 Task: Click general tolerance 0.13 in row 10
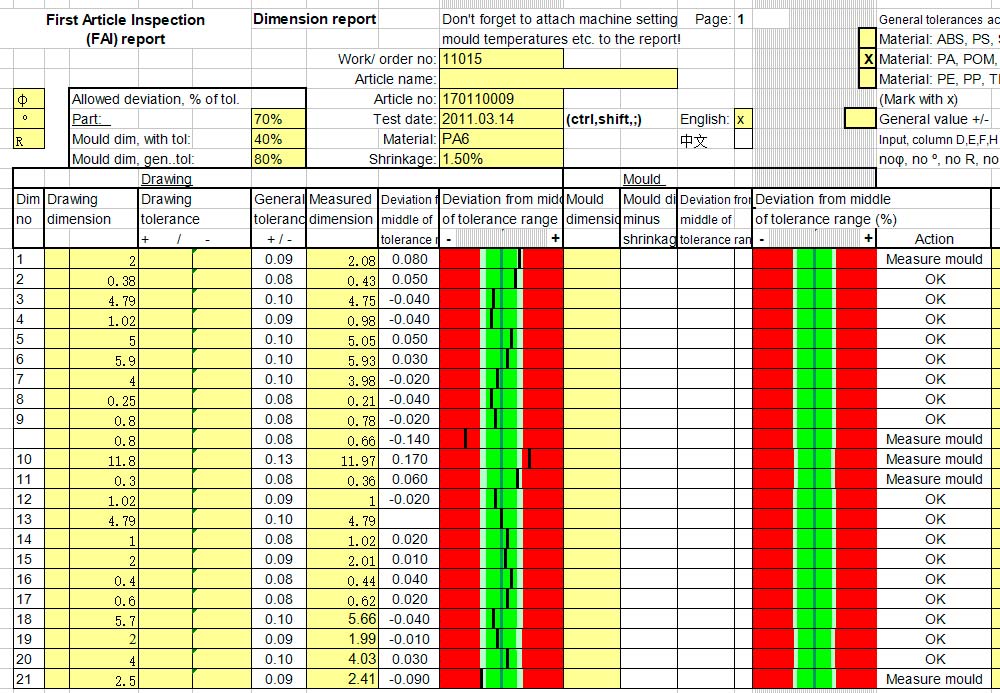(x=279, y=459)
